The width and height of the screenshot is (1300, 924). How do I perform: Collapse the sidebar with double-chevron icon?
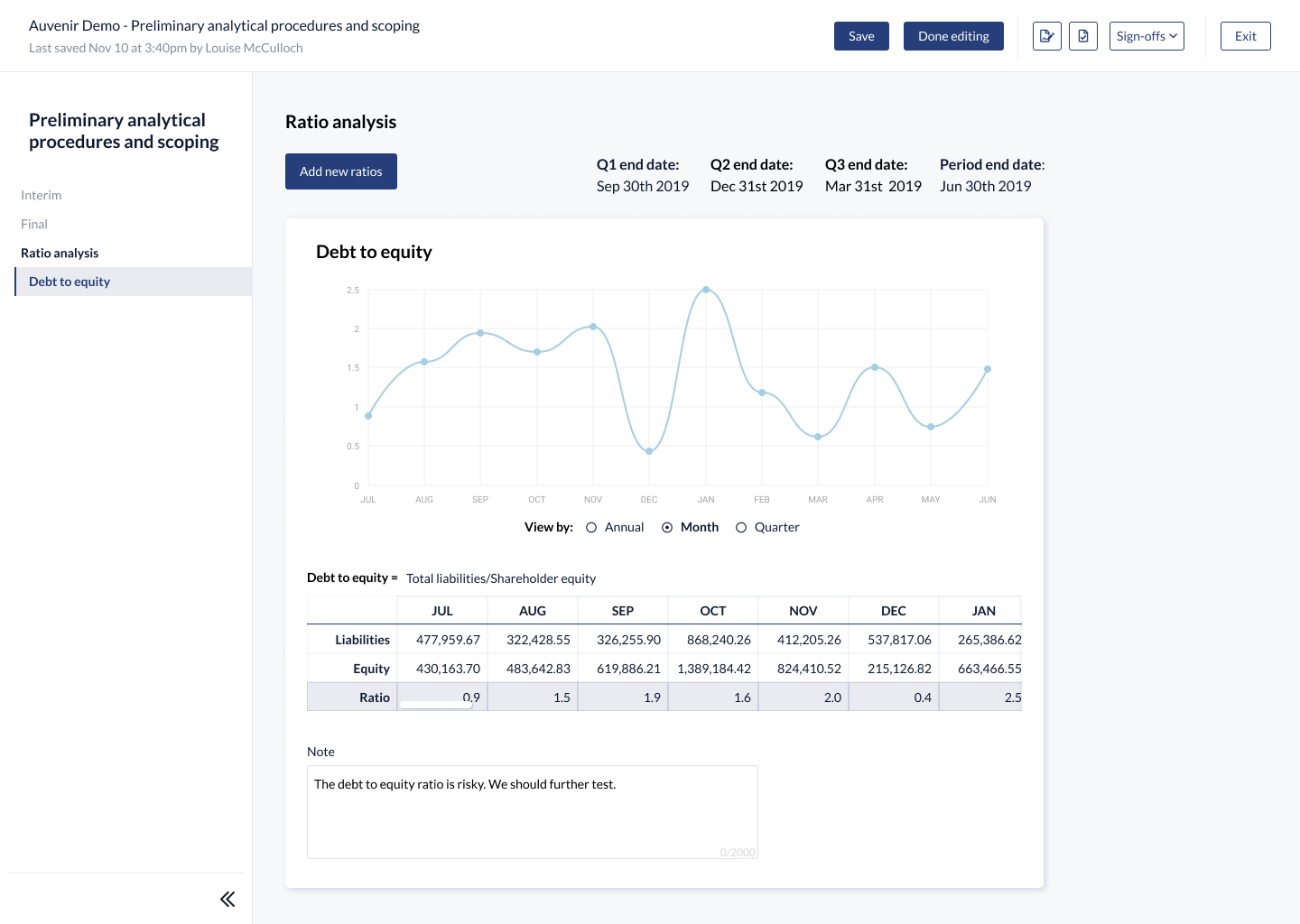[227, 899]
